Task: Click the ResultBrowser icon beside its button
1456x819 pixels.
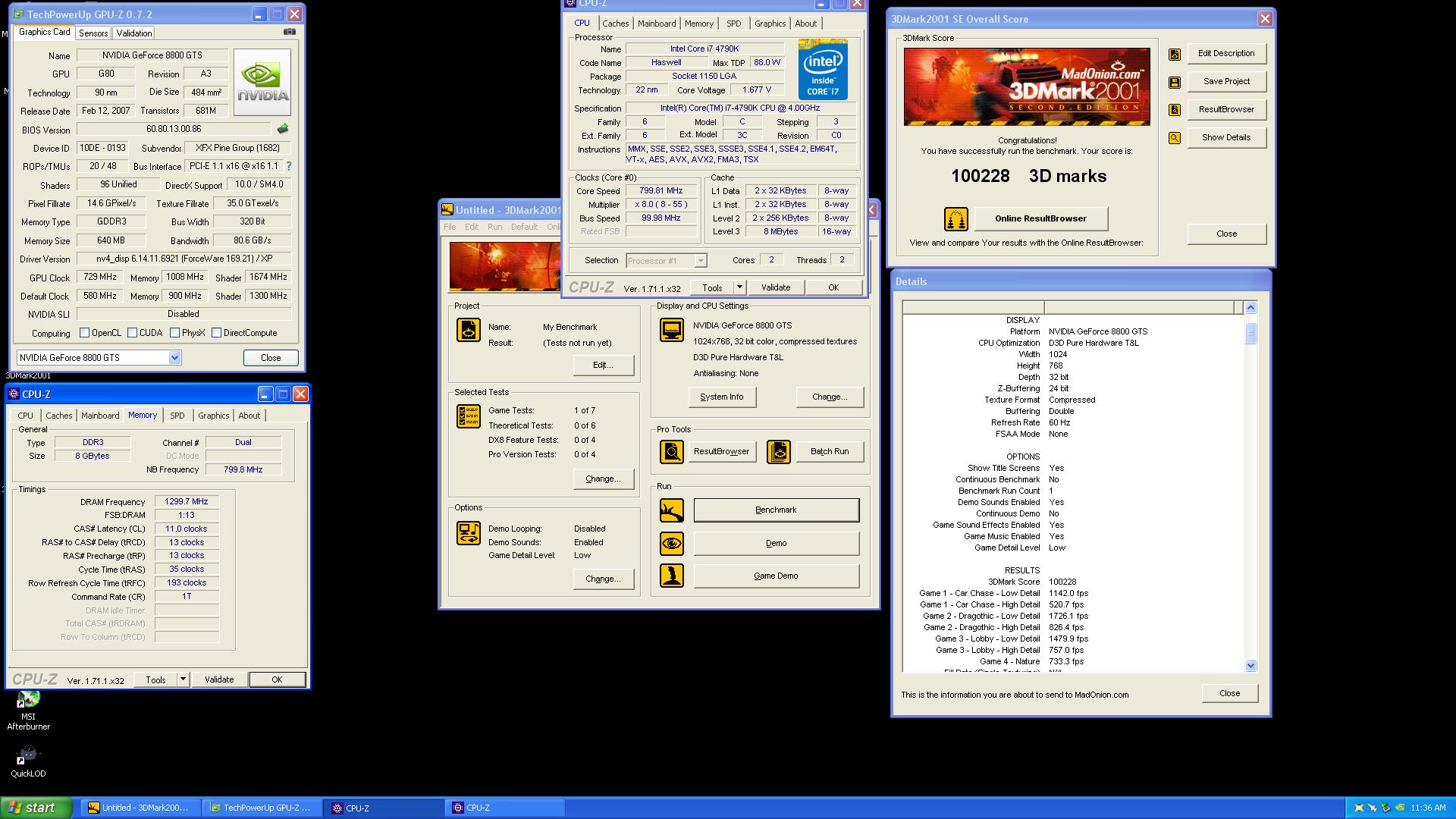Action: [1175, 110]
